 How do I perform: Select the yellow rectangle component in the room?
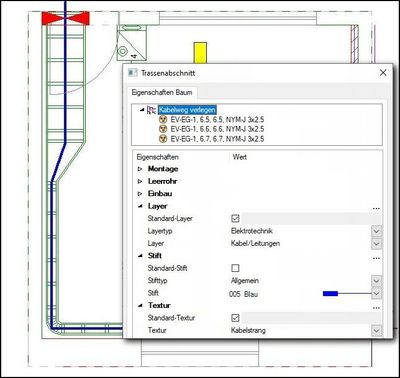coord(200,52)
